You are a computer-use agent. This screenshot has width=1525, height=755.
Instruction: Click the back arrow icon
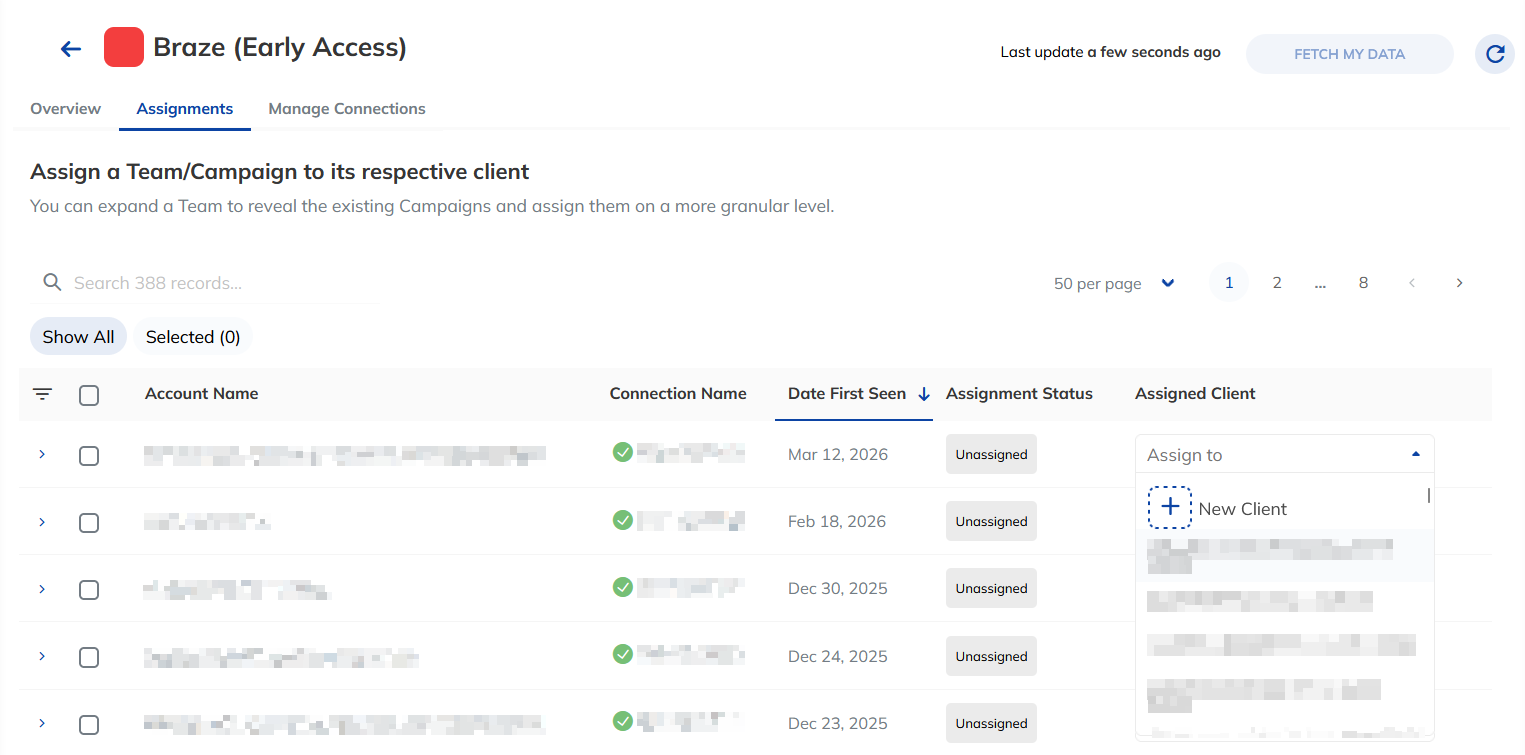coord(70,48)
